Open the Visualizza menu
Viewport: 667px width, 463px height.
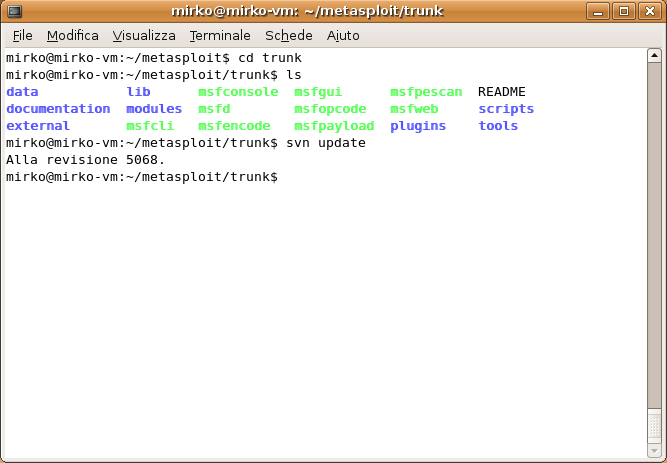pos(144,35)
